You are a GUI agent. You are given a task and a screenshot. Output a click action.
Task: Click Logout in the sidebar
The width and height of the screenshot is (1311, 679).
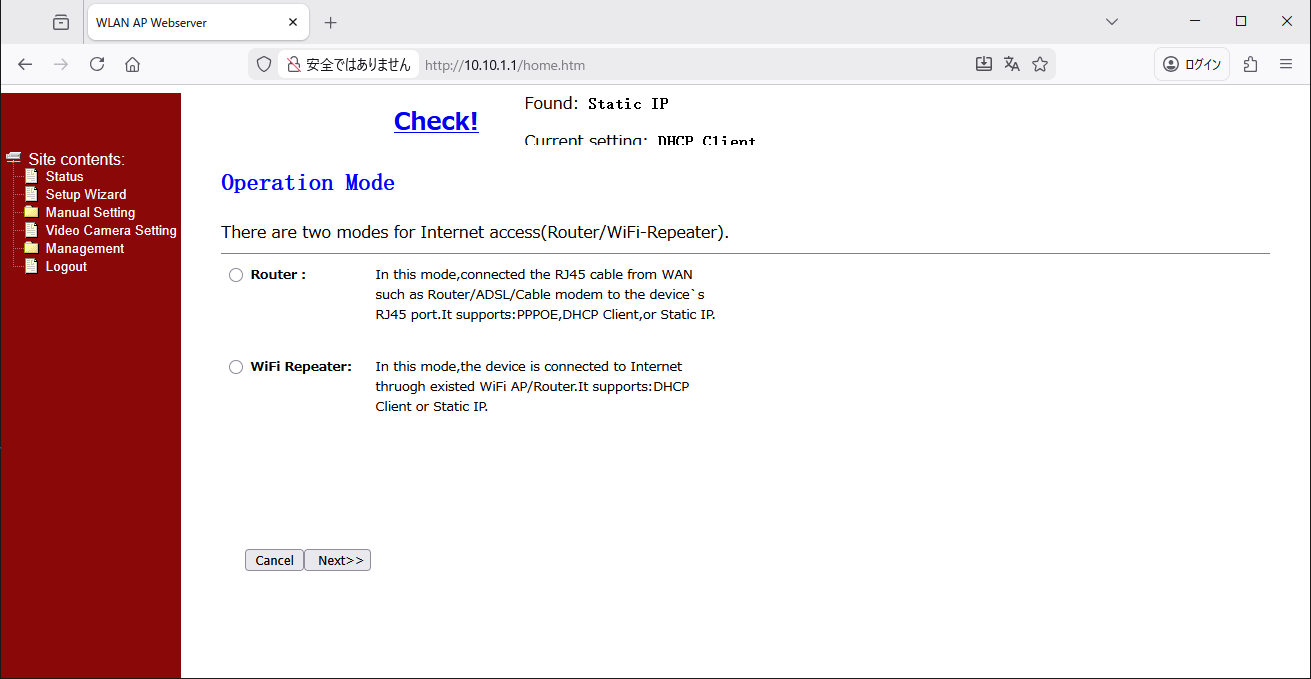pos(66,266)
